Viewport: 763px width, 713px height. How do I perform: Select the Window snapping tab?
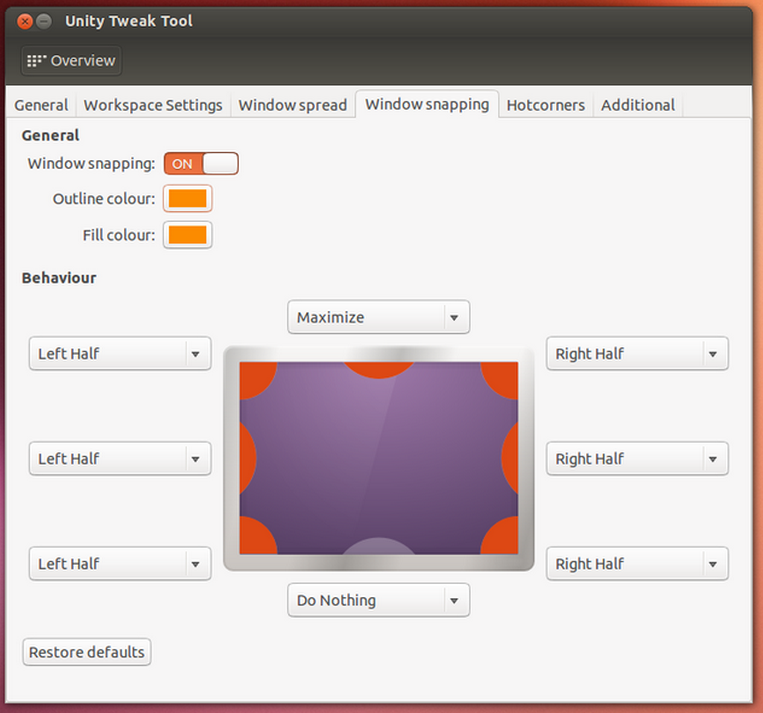point(427,104)
